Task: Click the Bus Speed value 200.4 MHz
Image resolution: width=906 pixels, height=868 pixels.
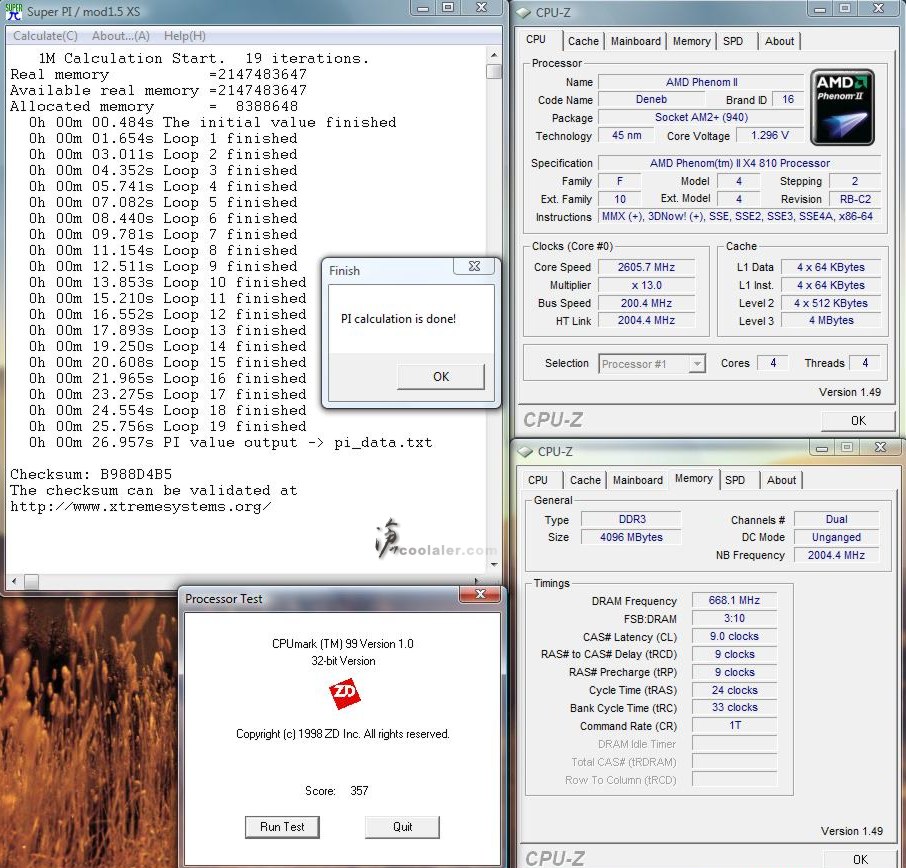Action: [x=646, y=303]
